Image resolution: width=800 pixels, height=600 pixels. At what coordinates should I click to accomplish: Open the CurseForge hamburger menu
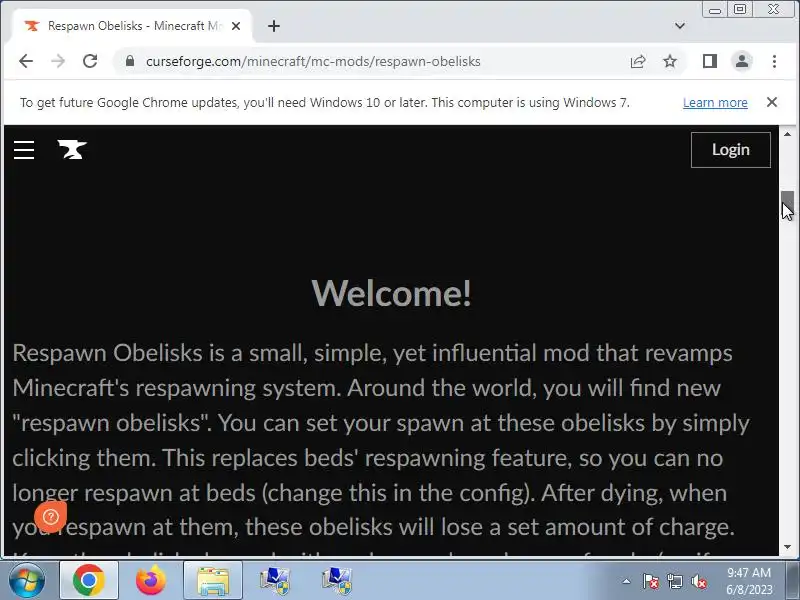click(24, 150)
